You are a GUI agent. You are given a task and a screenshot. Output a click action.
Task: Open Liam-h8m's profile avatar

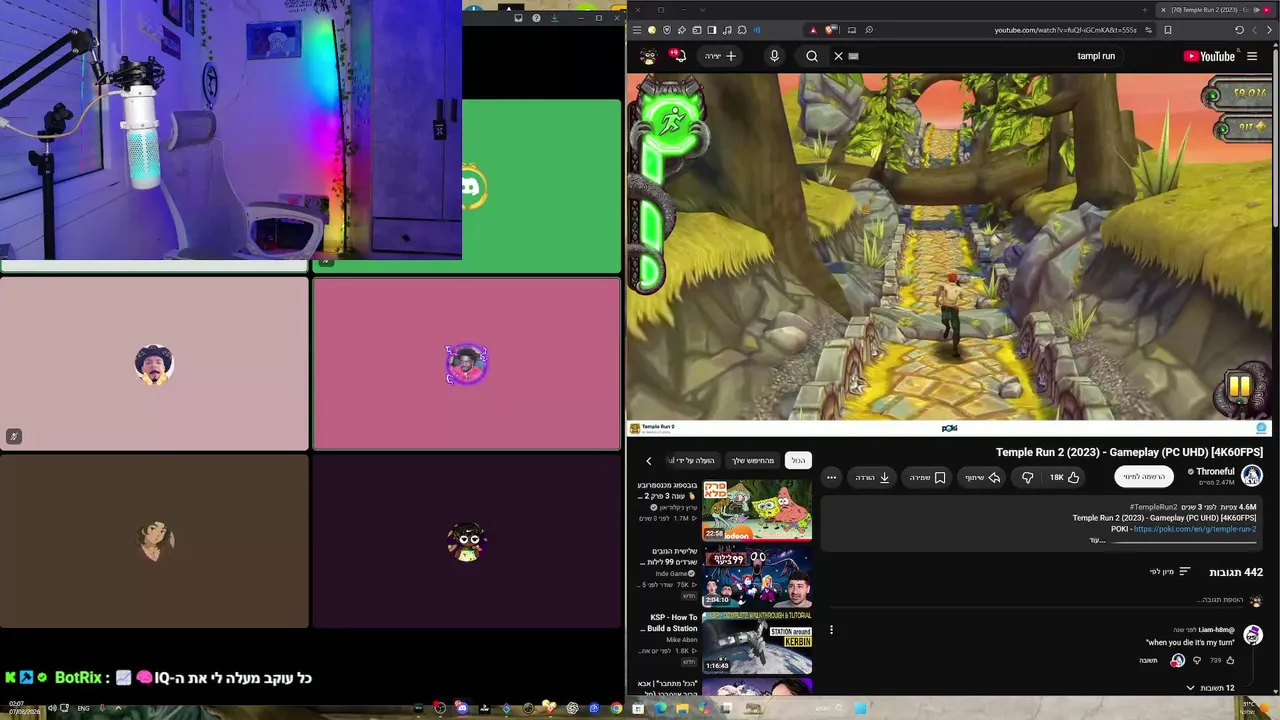coord(1252,636)
